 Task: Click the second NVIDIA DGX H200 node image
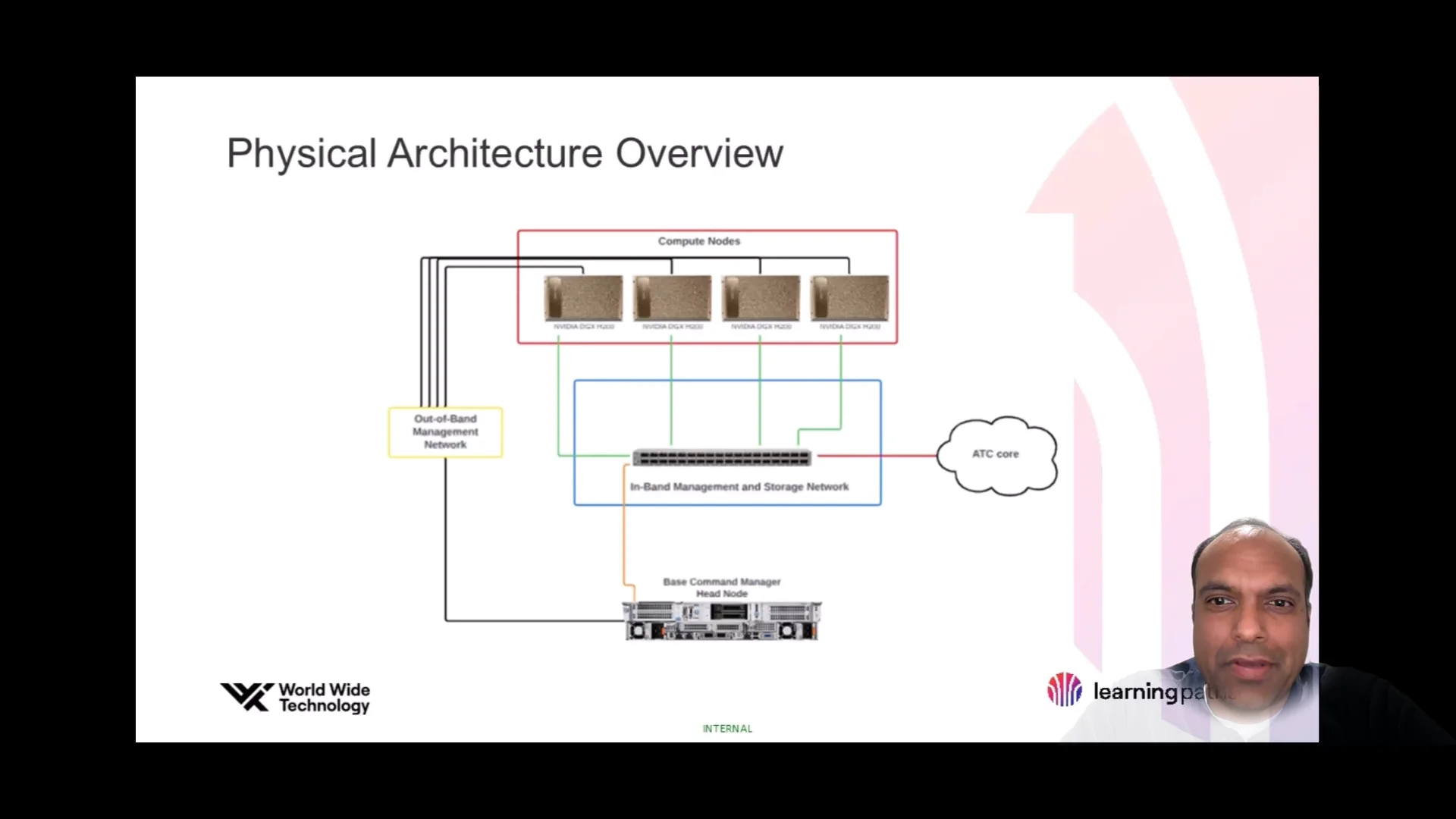point(672,298)
